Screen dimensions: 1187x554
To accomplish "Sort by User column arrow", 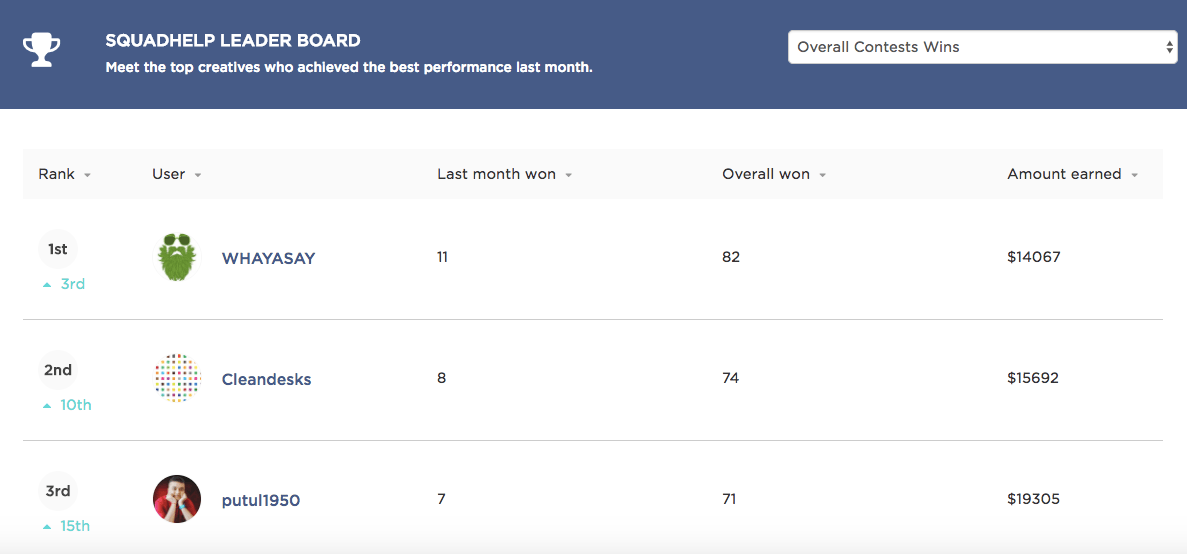I will point(198,176).
